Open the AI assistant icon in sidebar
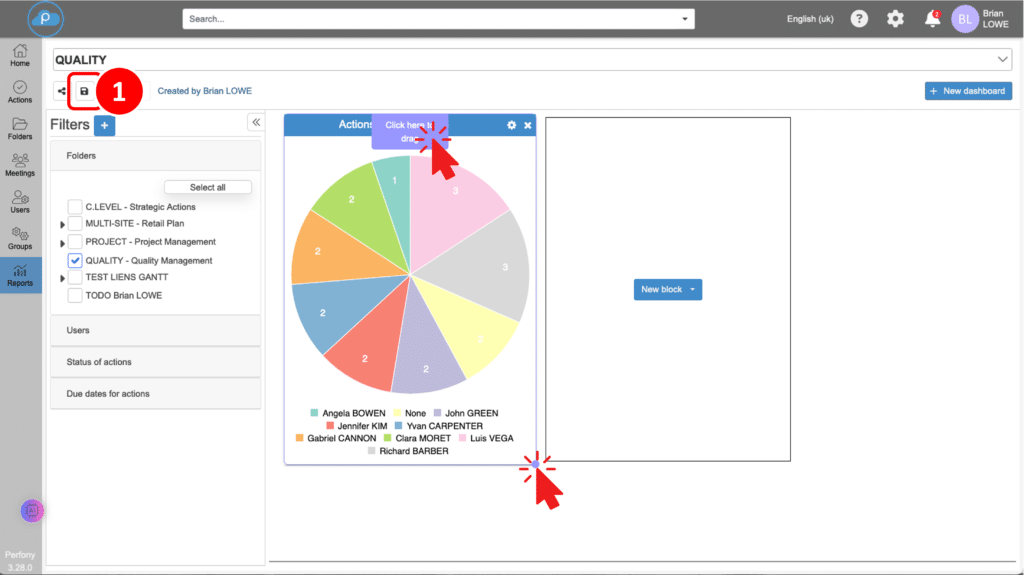Screen dimensions: 1024x575 (32, 510)
